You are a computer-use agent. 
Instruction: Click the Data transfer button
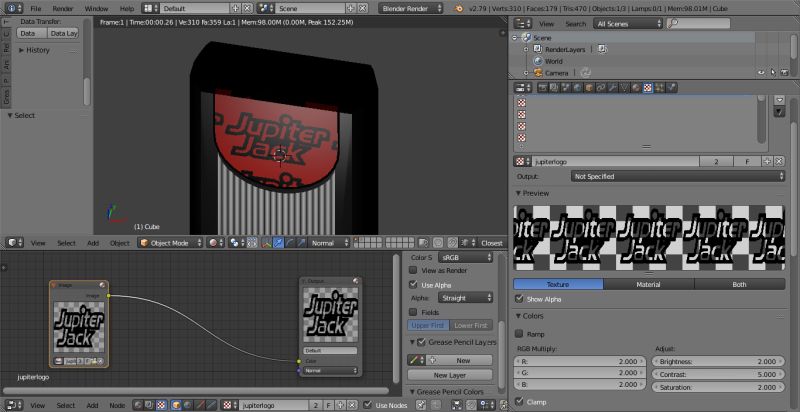[32, 33]
